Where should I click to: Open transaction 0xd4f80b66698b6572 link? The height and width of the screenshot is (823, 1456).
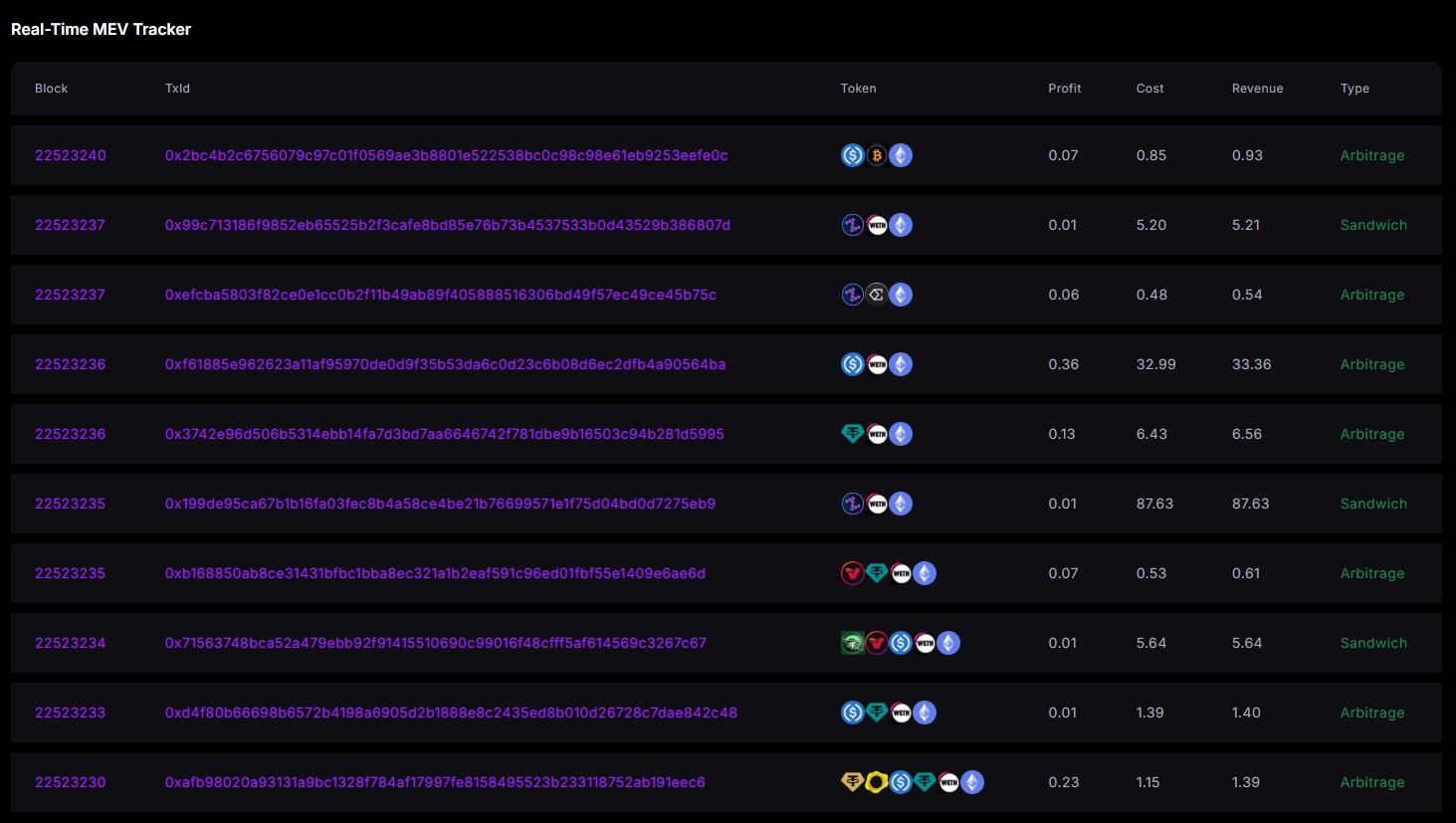tap(452, 713)
